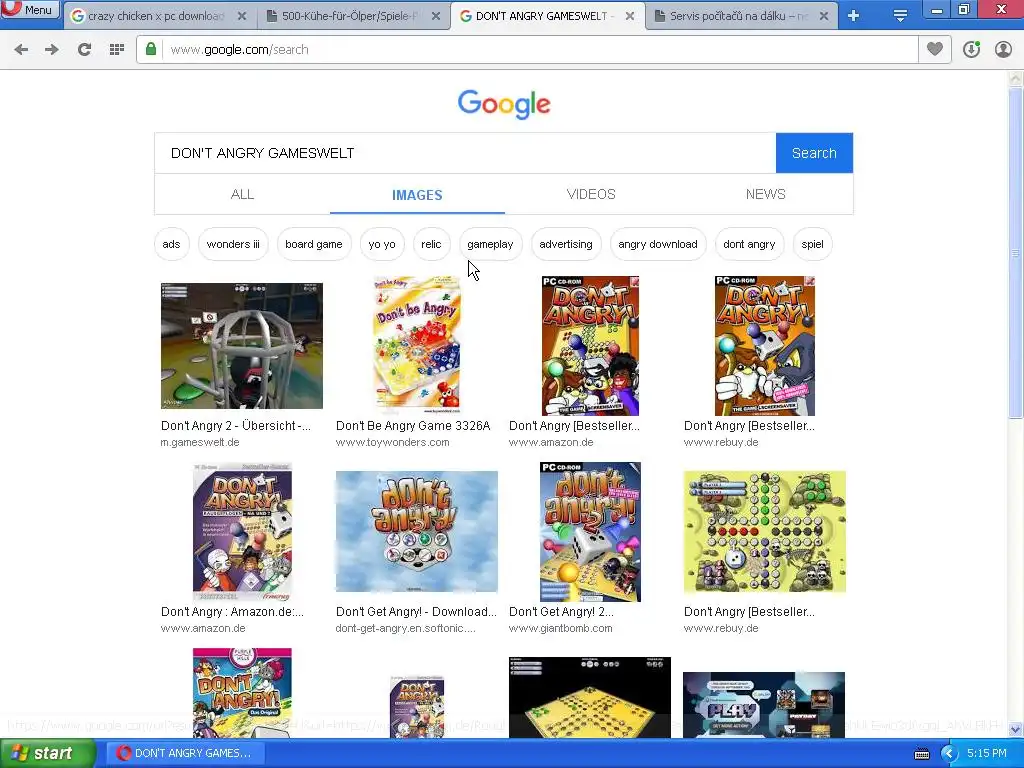The width and height of the screenshot is (1024, 768).
Task: Click the dont-get-angry.en.softonic source link
Action: coord(406,628)
